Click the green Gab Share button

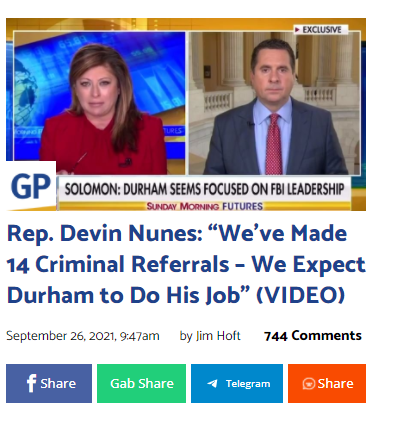click(x=141, y=383)
